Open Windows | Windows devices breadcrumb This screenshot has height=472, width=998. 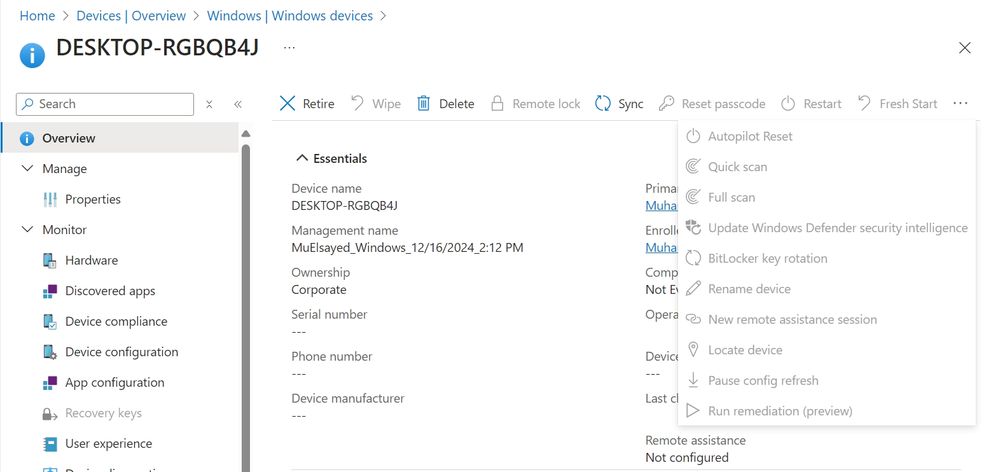[290, 16]
